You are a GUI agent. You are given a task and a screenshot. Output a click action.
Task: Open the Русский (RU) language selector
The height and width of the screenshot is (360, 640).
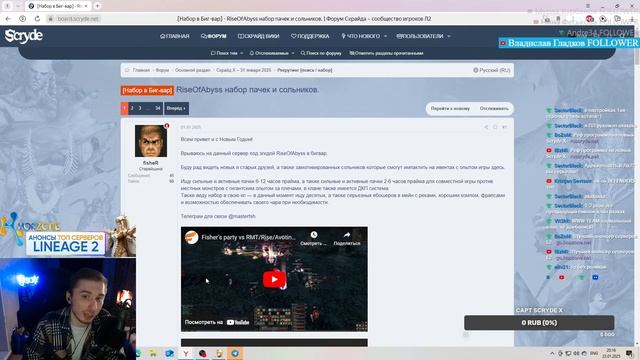tap(491, 70)
